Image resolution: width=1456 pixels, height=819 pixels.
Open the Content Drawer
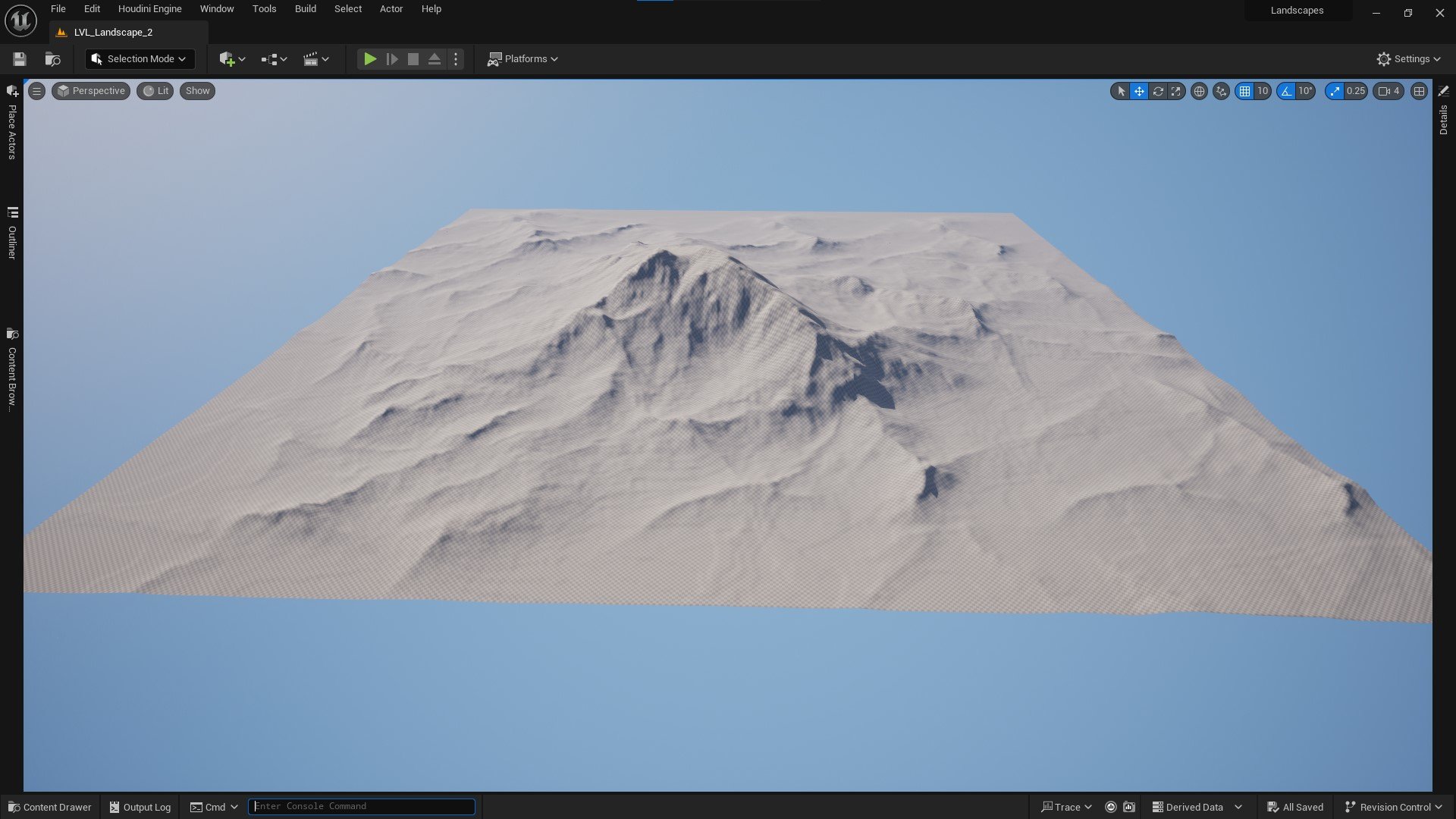click(50, 807)
